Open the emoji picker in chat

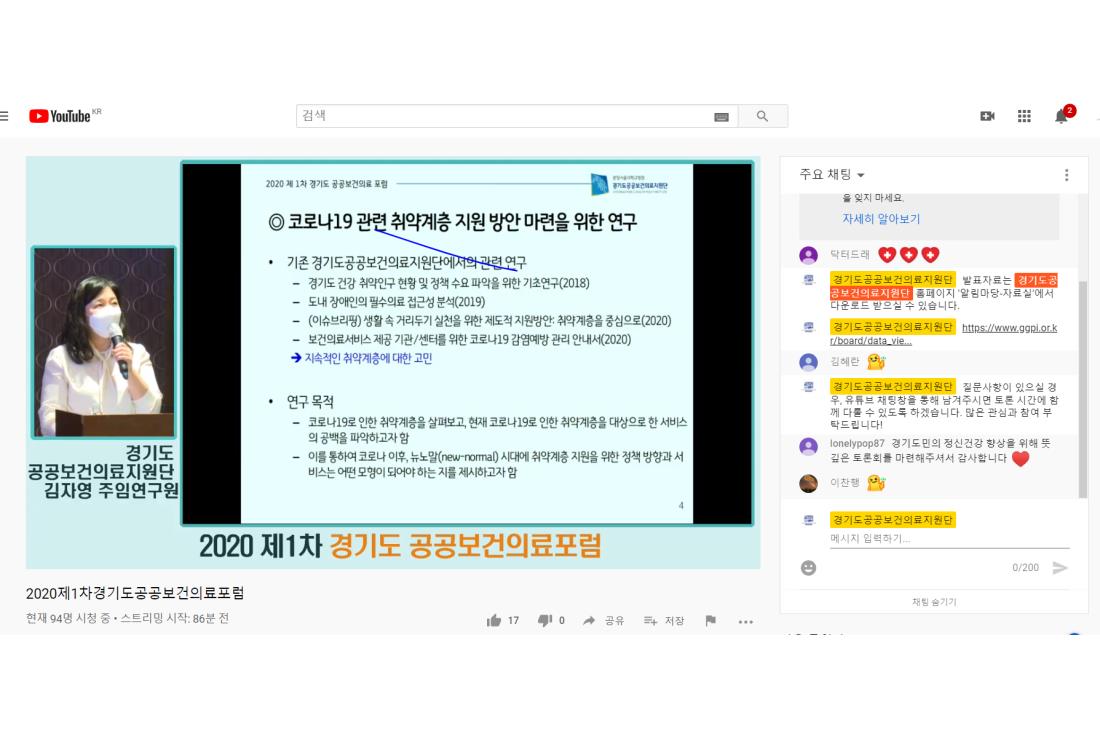pyautogui.click(x=808, y=567)
